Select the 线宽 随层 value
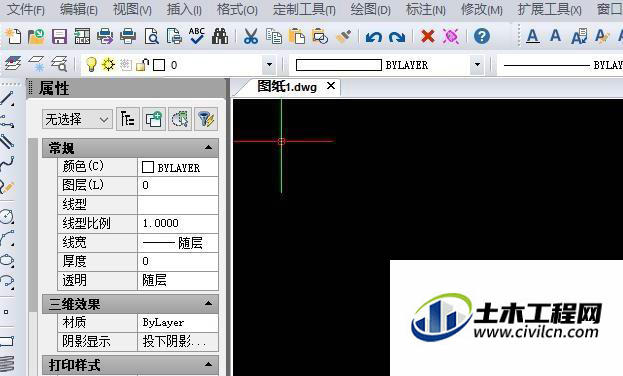Viewport: 623px width, 376px height. [178, 243]
